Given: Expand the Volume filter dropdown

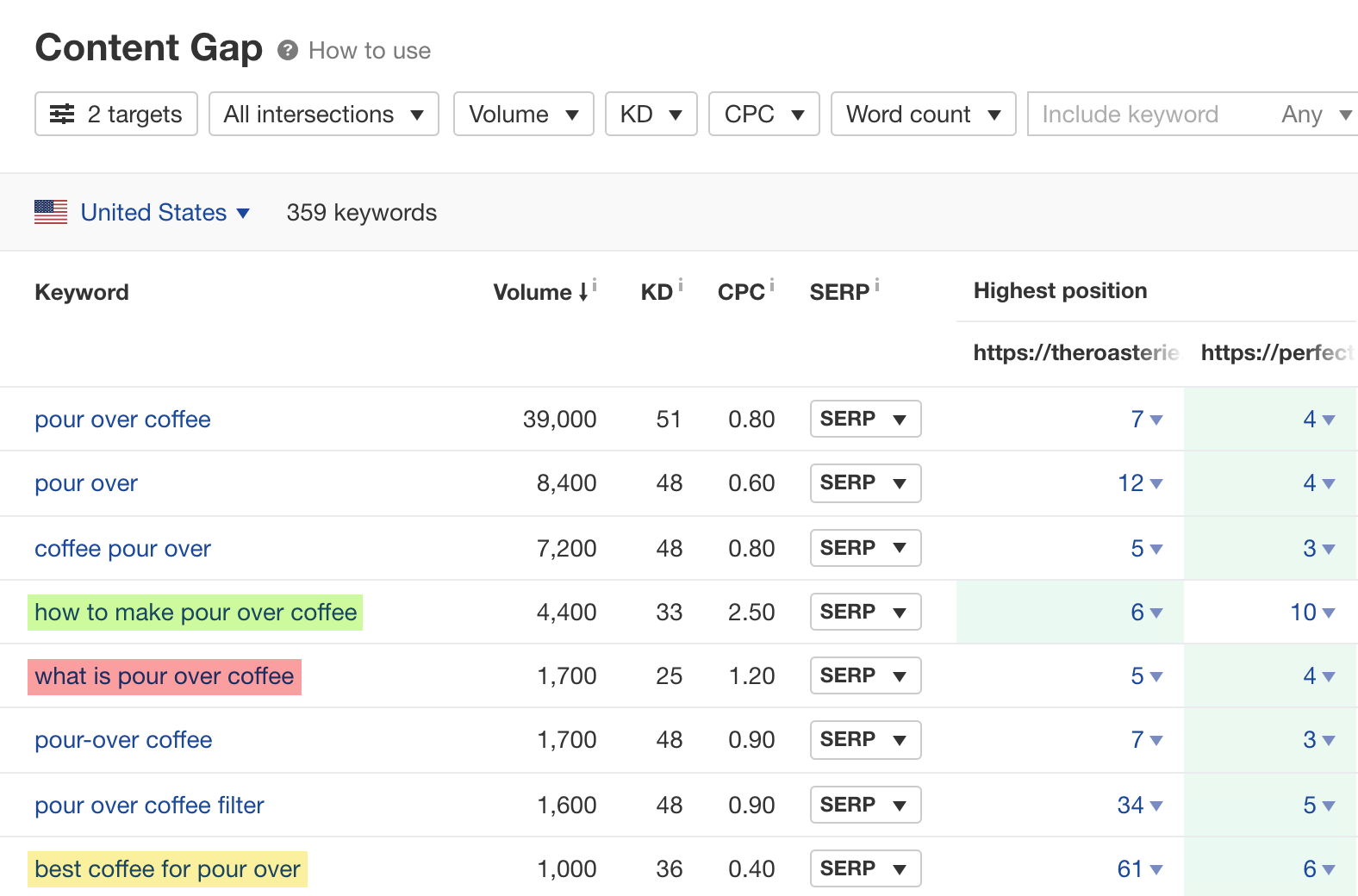Looking at the screenshot, I should [523, 114].
